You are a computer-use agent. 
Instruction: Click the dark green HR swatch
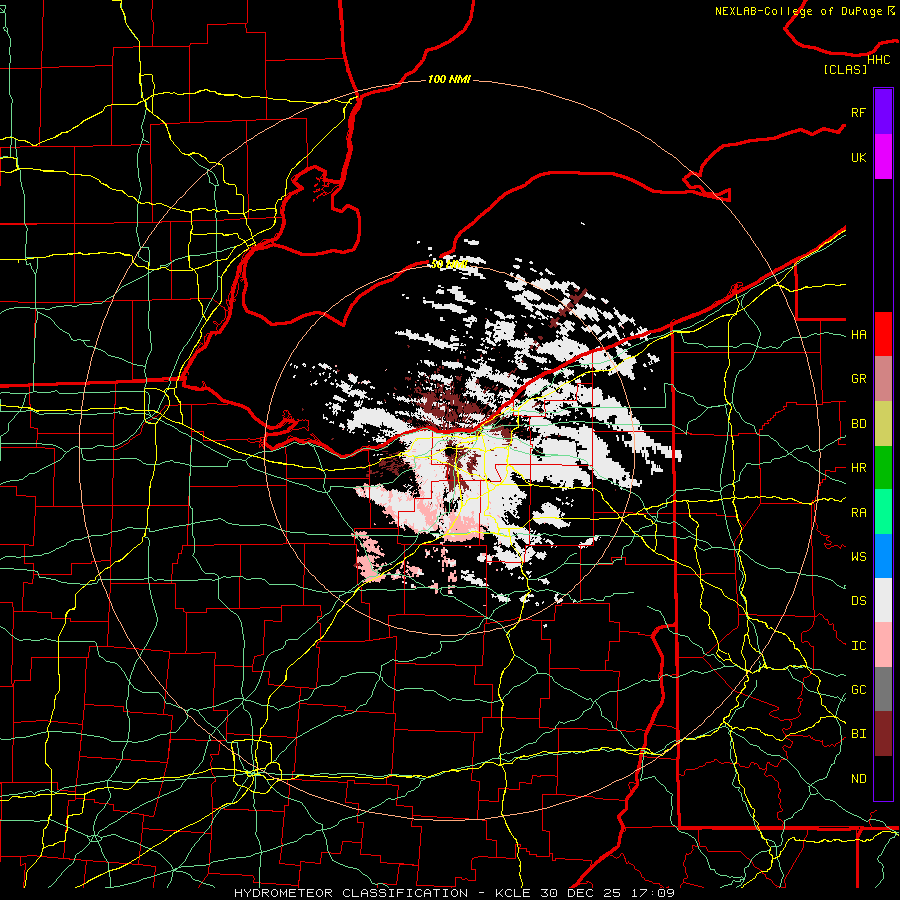pos(883,468)
